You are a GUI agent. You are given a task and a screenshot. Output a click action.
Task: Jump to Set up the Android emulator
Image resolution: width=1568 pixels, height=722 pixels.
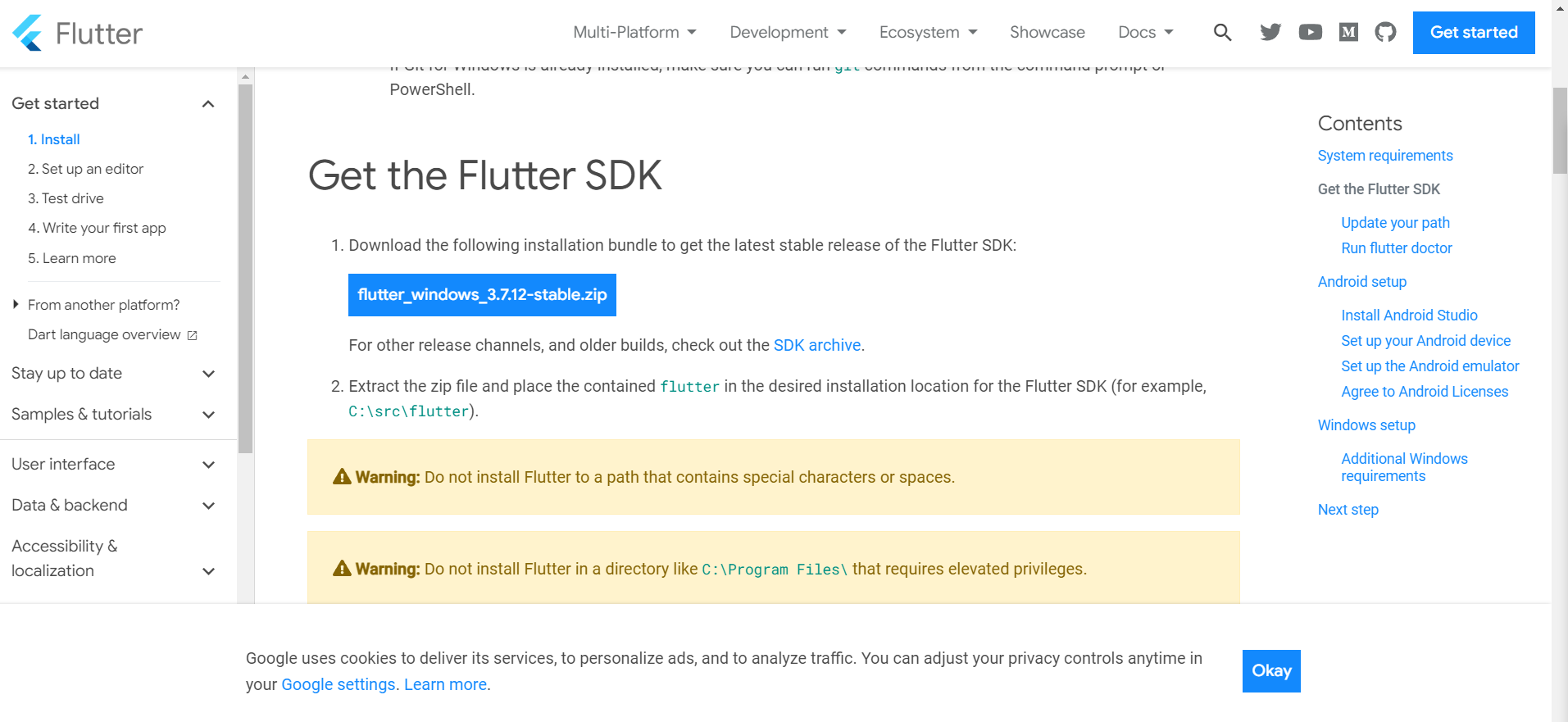tap(1430, 366)
